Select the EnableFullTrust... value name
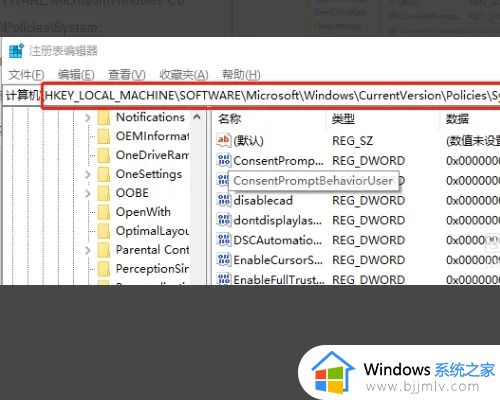The height and width of the screenshot is (400, 500). pyautogui.click(x=279, y=279)
